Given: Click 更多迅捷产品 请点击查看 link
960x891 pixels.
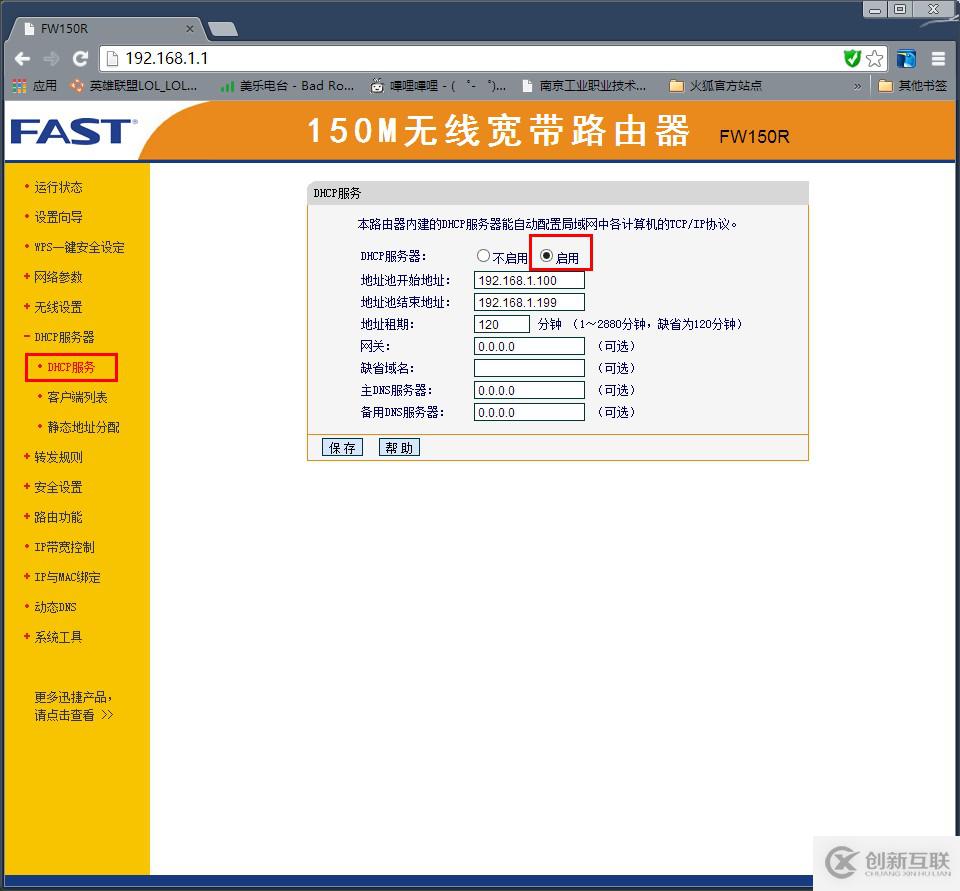Looking at the screenshot, I should tap(73, 706).
